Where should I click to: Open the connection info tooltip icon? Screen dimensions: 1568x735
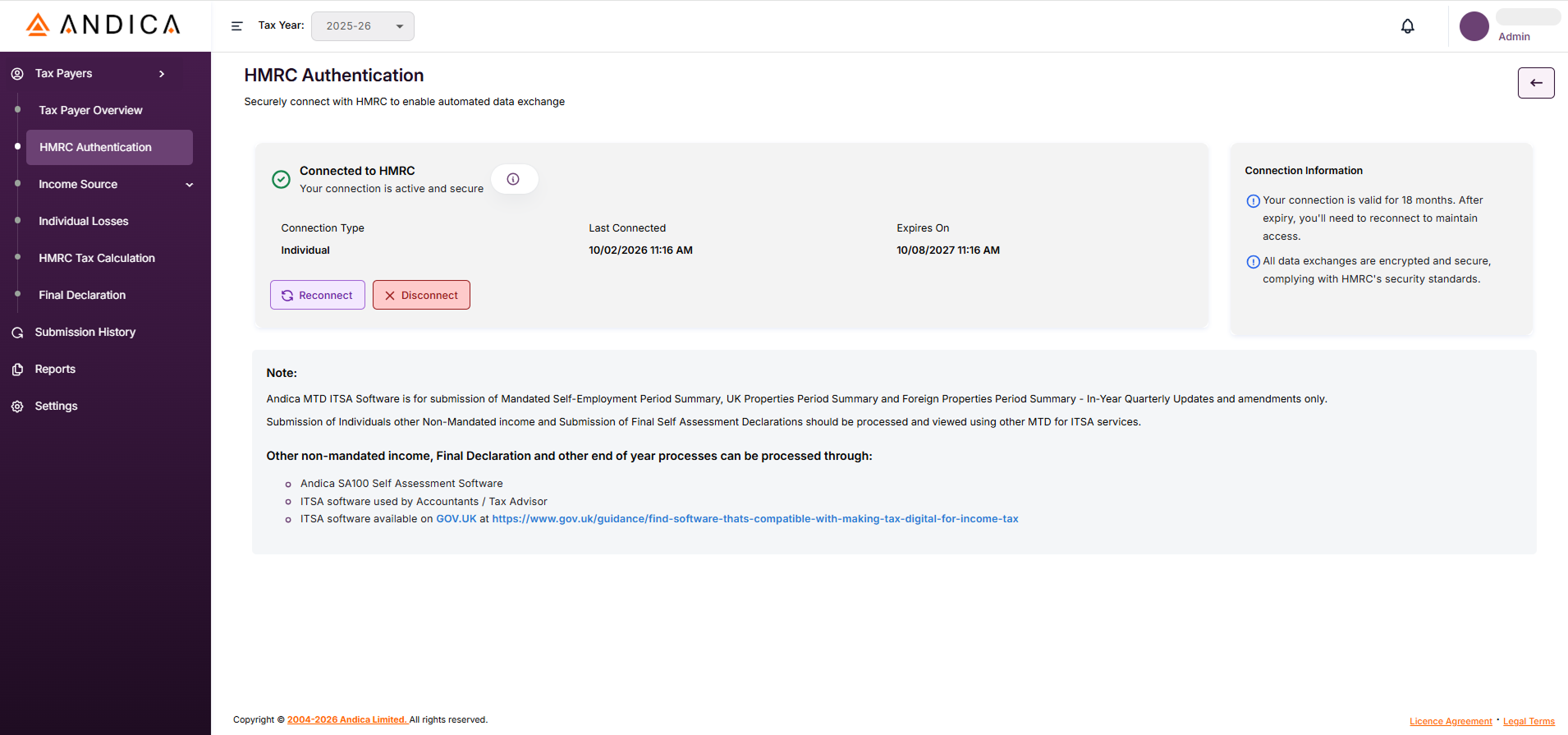(513, 179)
